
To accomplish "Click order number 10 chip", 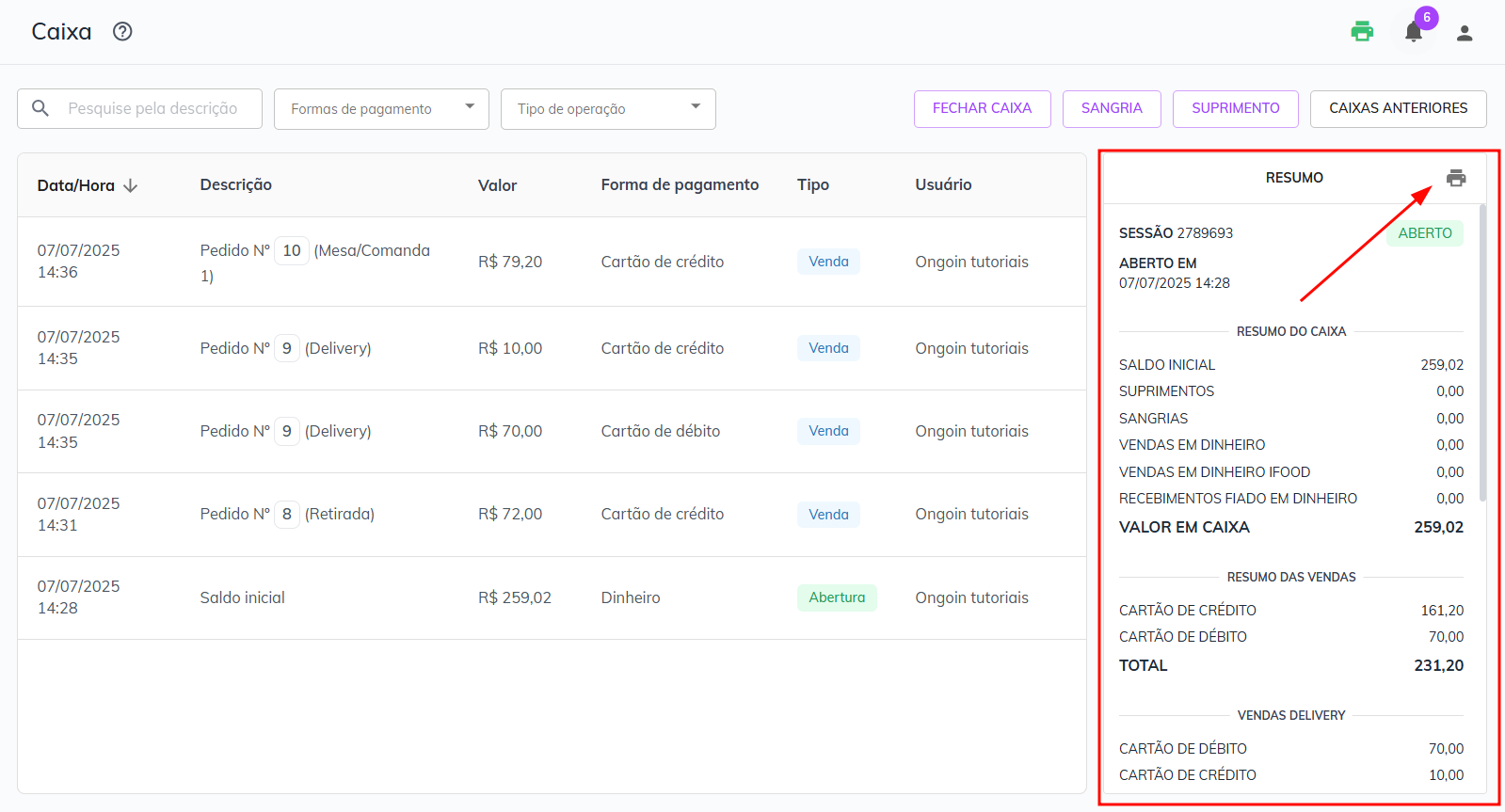I will pos(292,251).
